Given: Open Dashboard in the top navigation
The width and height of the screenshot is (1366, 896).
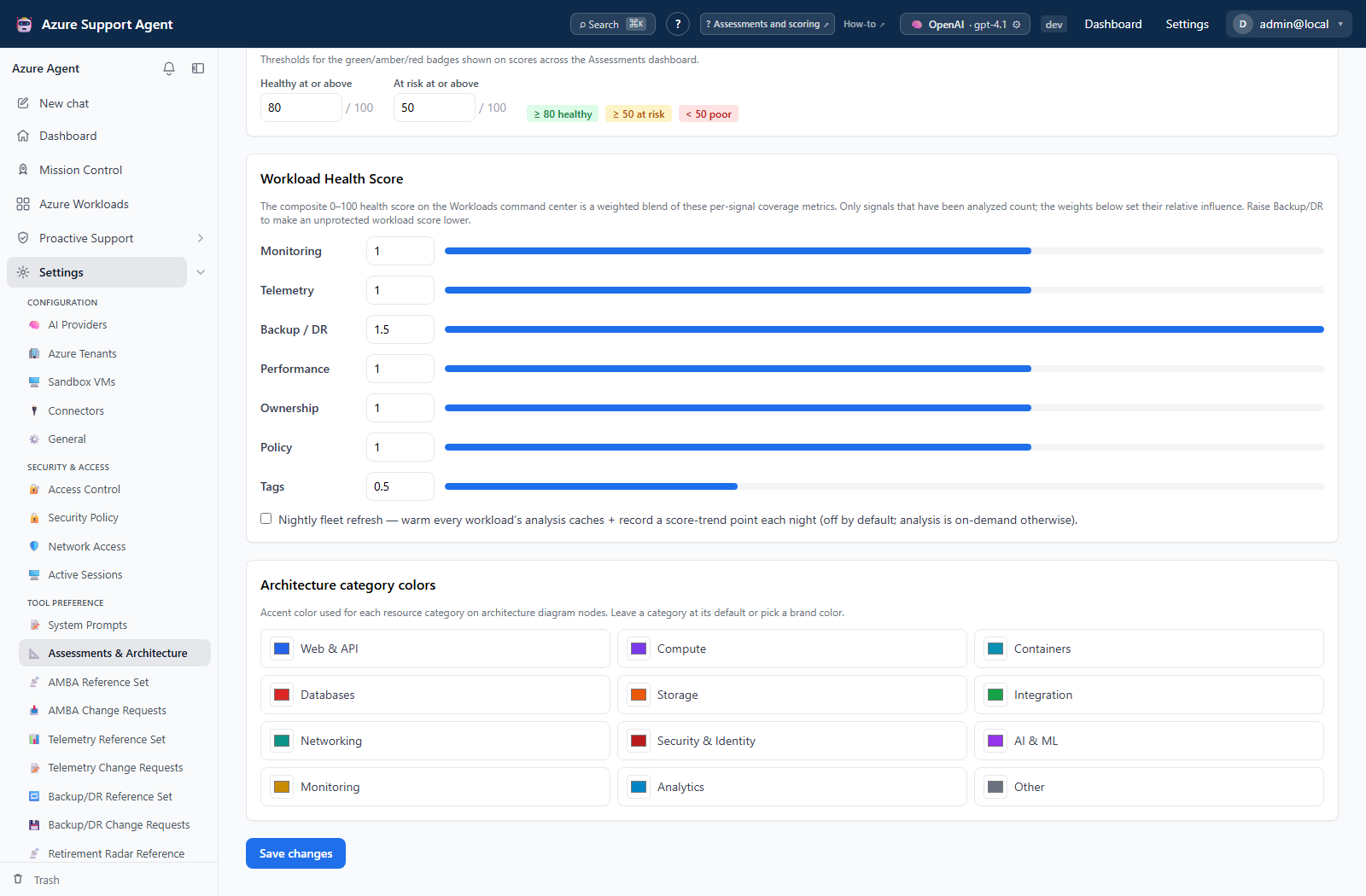Looking at the screenshot, I should pos(1113,24).
